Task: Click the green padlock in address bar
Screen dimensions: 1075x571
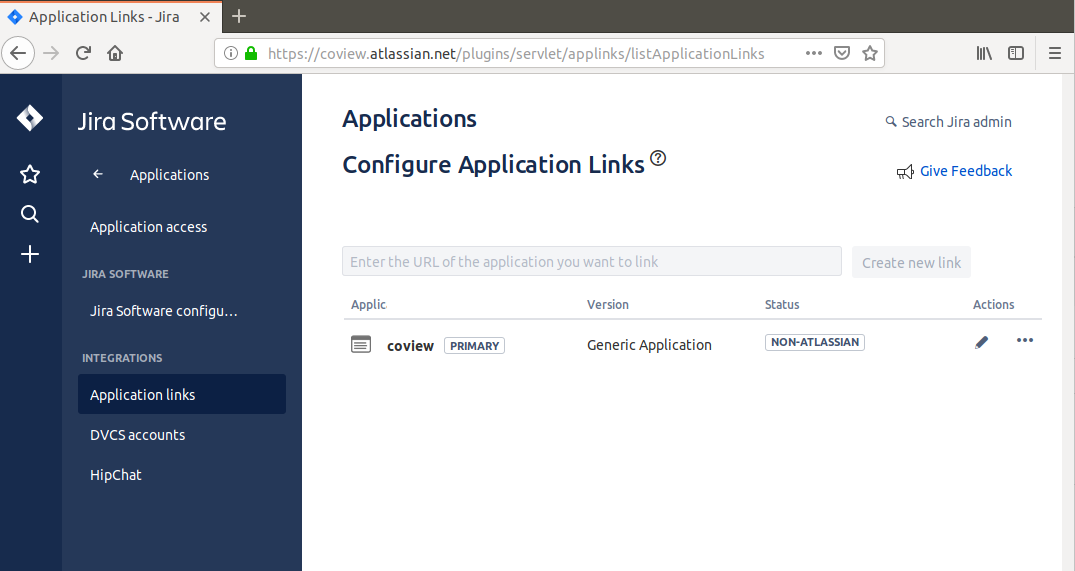Action: (251, 53)
